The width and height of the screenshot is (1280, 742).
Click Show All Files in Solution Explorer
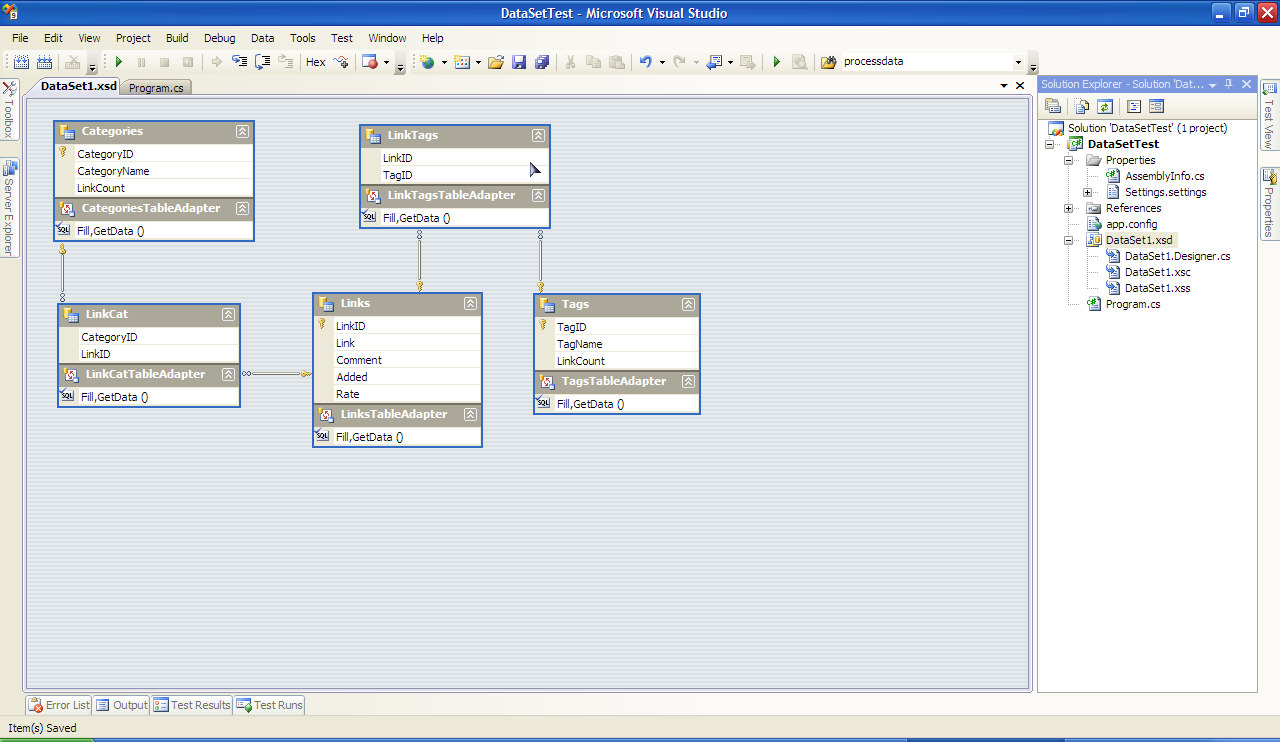tap(1082, 106)
